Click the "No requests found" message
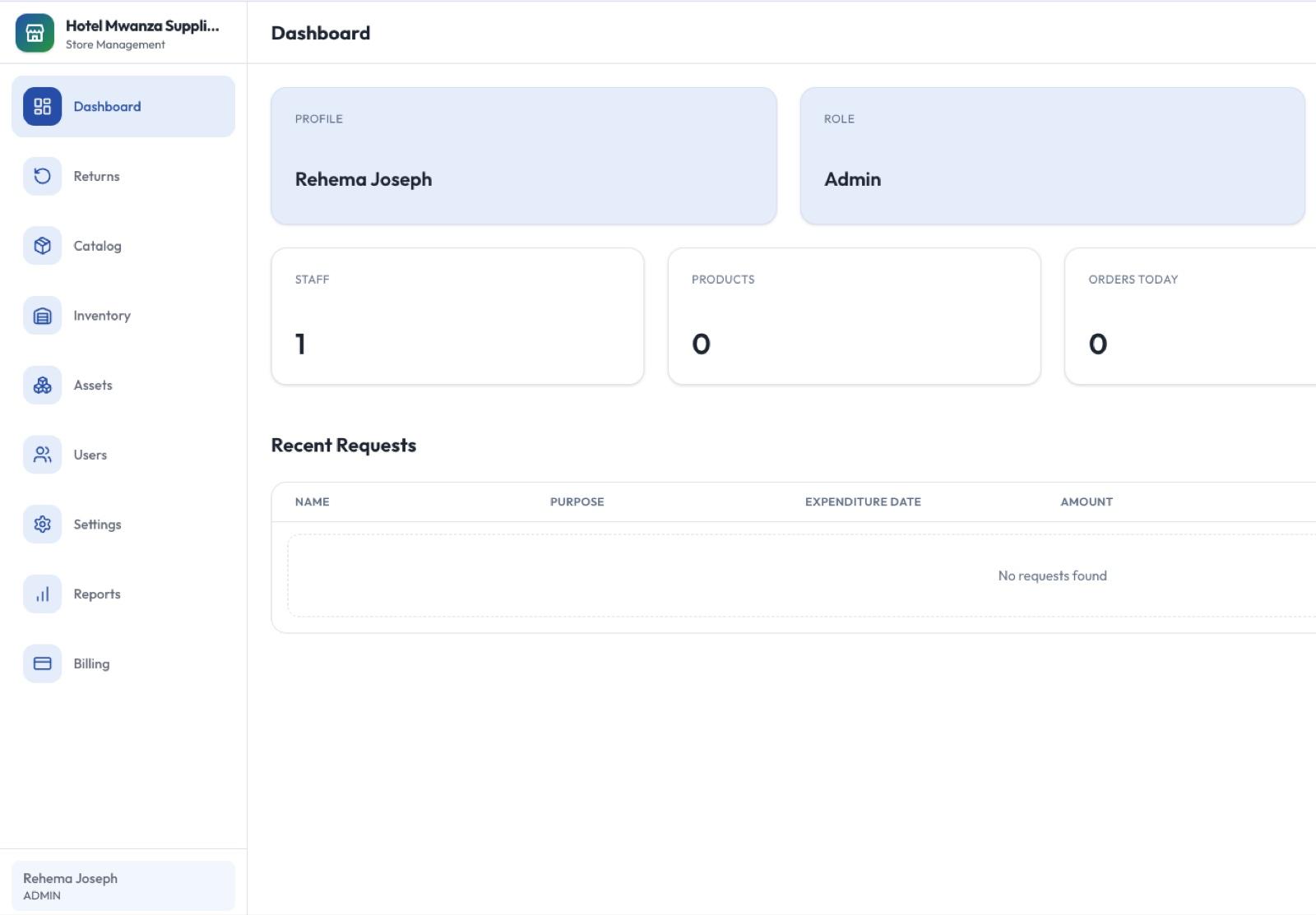The height and width of the screenshot is (915, 1316). click(x=1053, y=575)
